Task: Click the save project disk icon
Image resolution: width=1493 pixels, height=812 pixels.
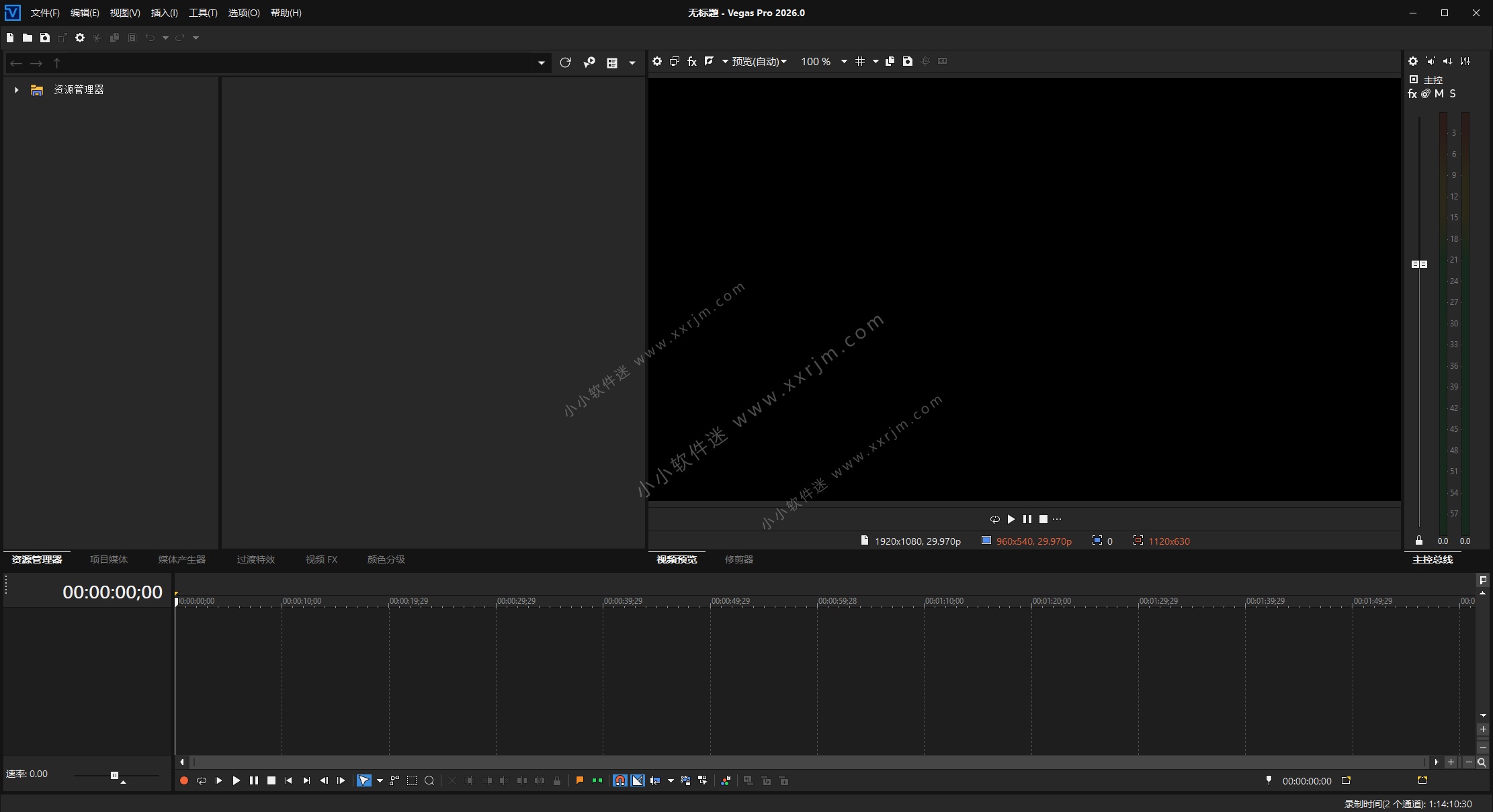Action: (45, 38)
